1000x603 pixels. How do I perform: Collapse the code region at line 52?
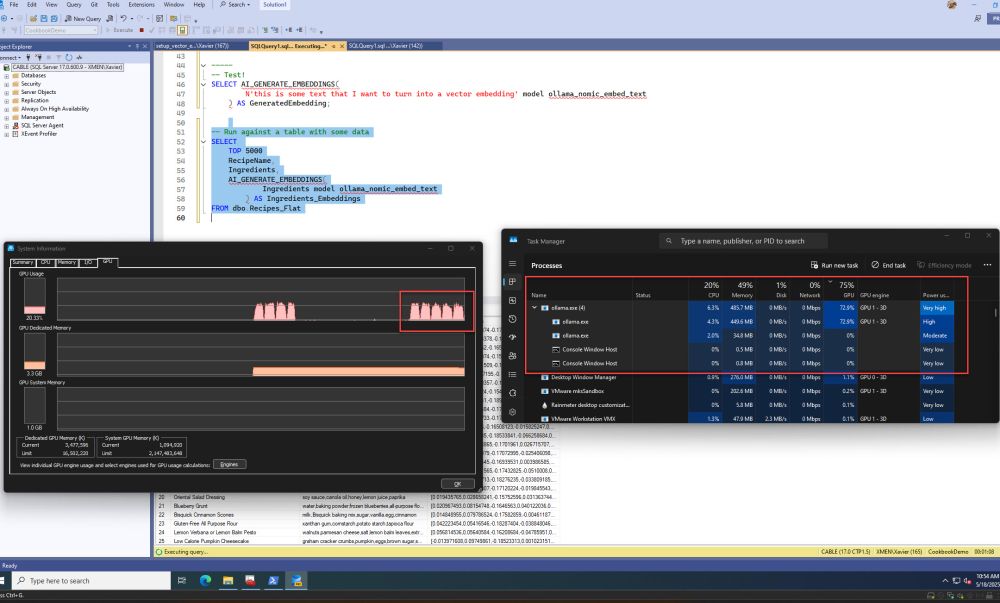pyautogui.click(x=203, y=142)
